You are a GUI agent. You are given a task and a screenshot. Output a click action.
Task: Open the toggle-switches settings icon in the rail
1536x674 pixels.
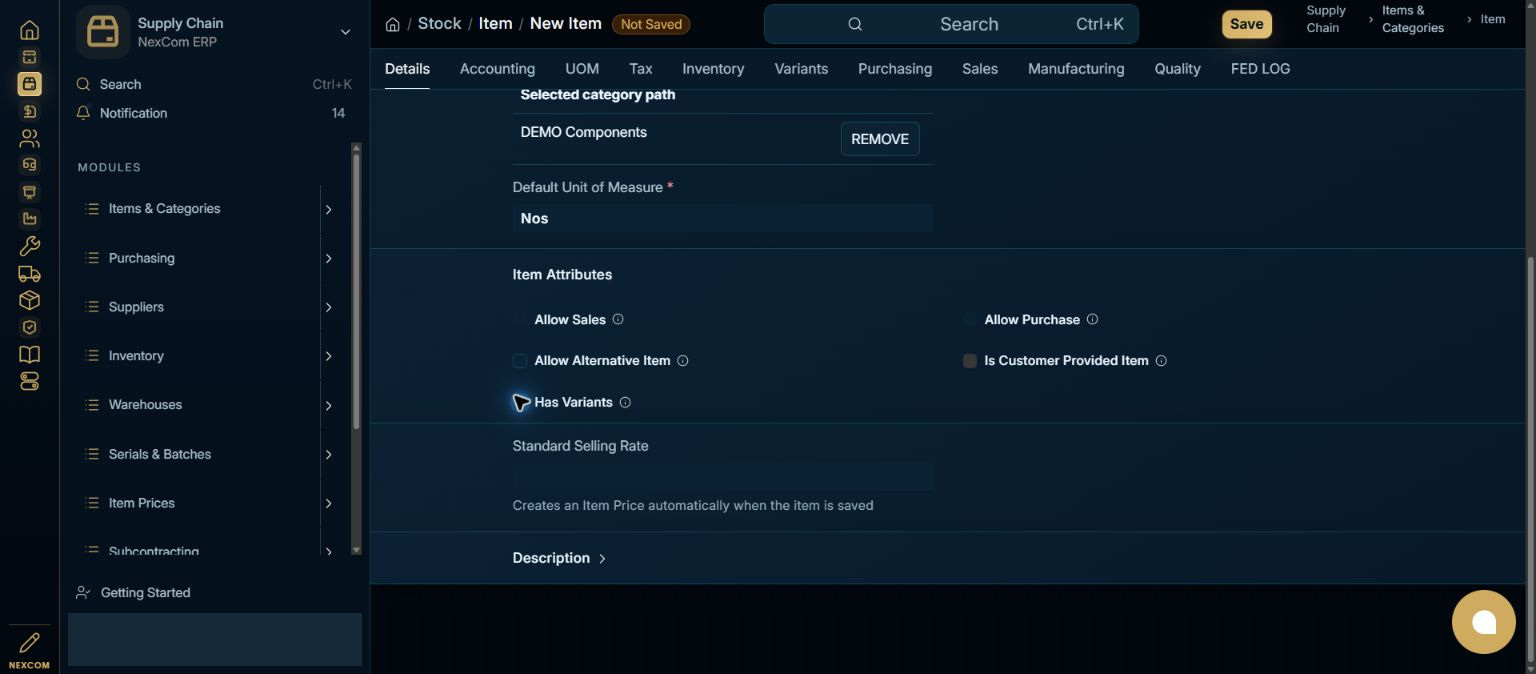pyautogui.click(x=29, y=381)
